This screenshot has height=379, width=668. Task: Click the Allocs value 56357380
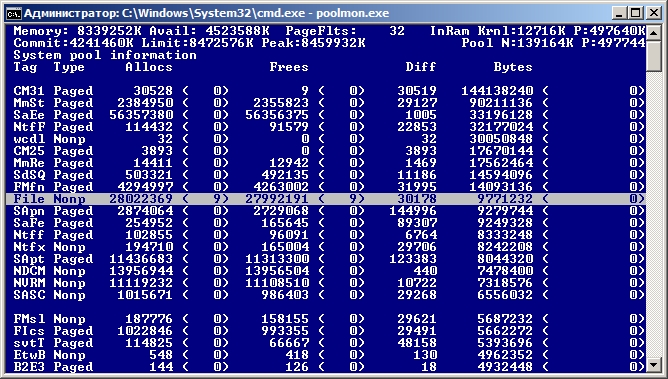[141, 115]
